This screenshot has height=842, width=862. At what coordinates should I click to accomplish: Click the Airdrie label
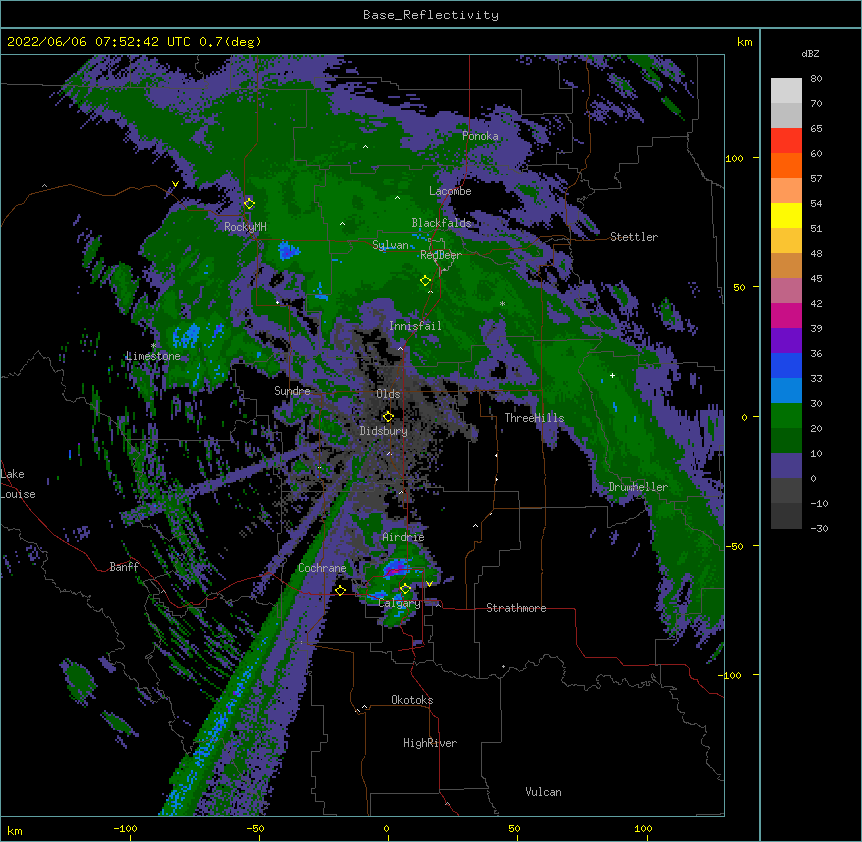403,537
